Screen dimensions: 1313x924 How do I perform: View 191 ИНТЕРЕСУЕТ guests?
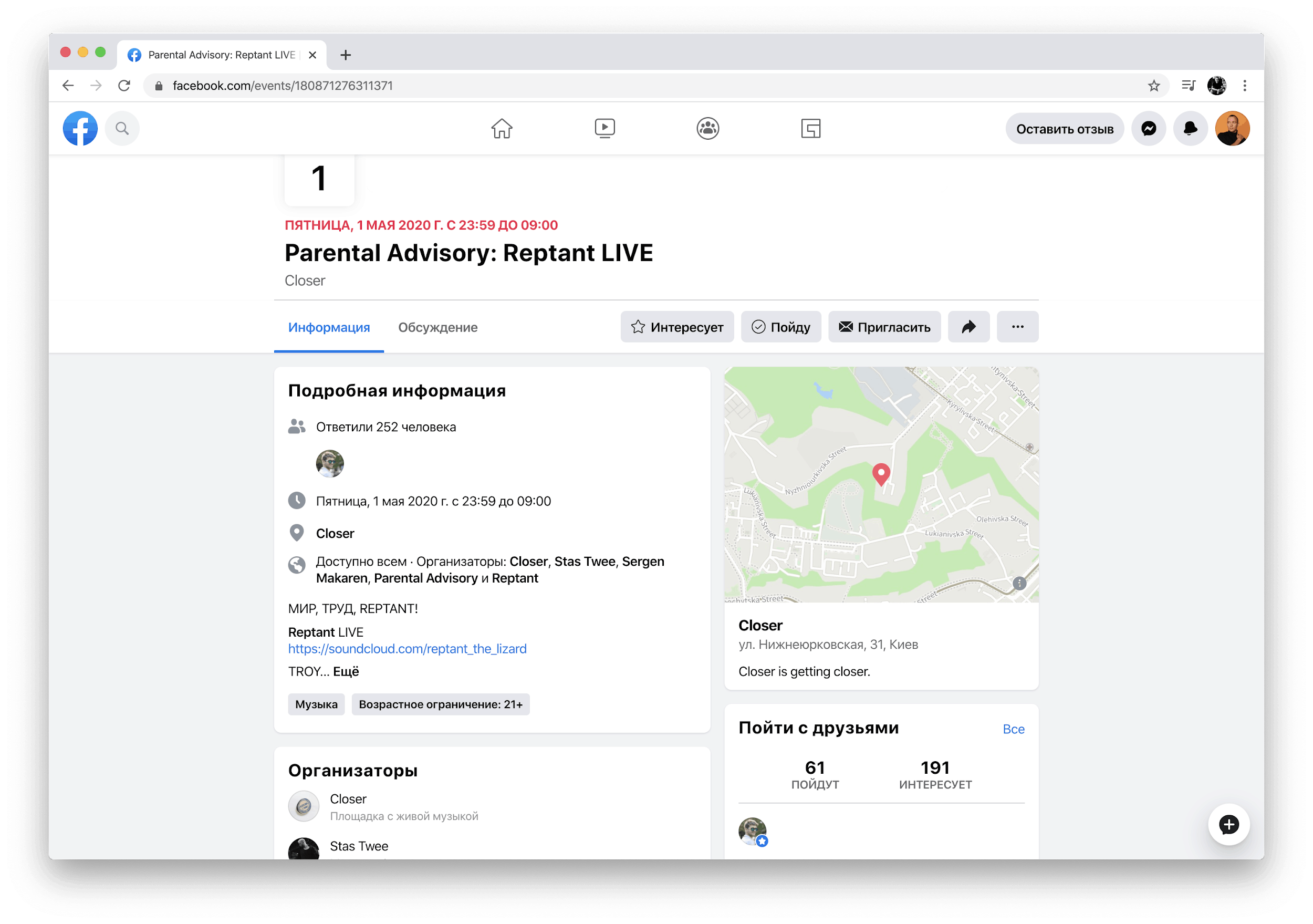pyautogui.click(x=935, y=775)
